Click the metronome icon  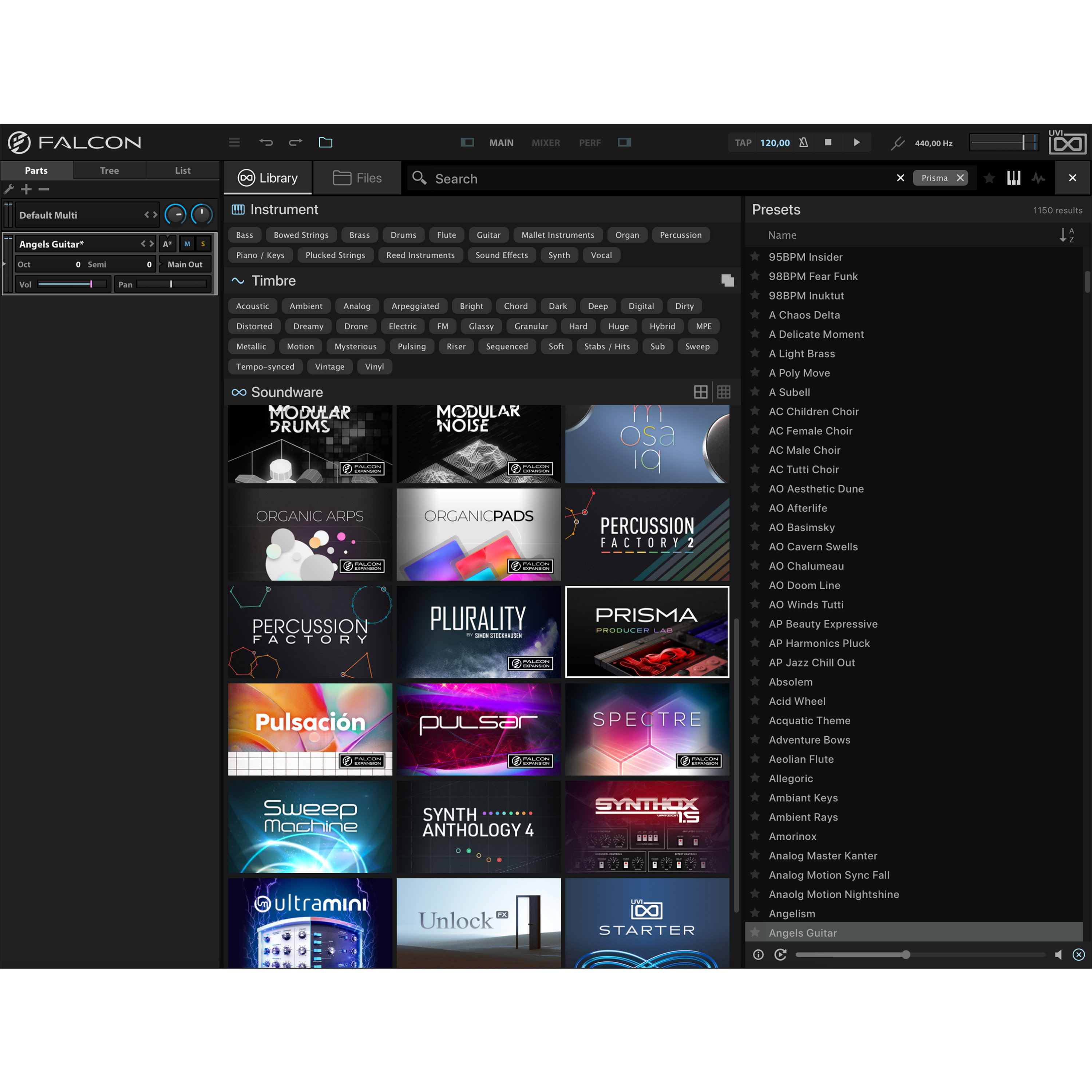coord(803,142)
